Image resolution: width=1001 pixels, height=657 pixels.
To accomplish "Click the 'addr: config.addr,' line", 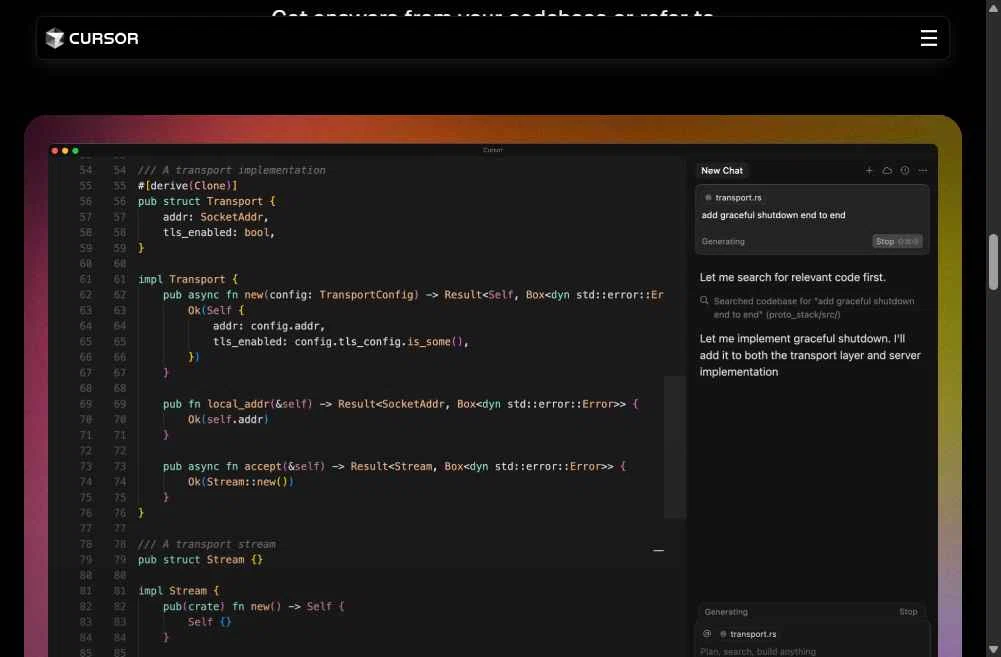I will (x=268, y=326).
